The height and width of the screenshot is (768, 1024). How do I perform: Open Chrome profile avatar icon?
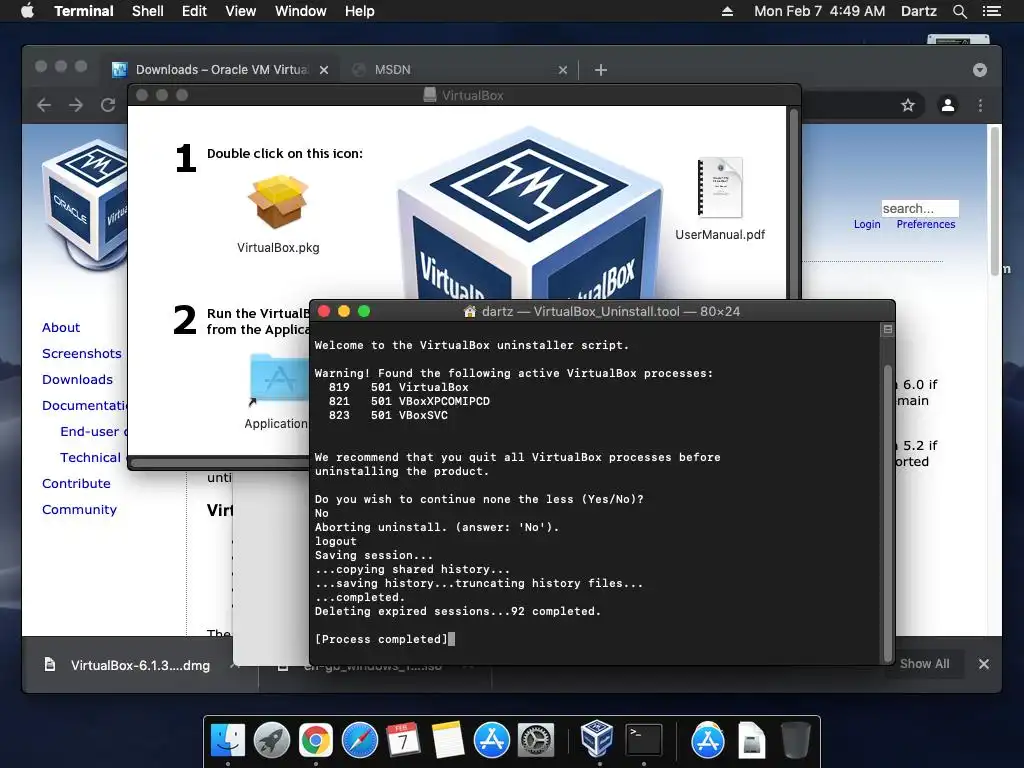(x=948, y=105)
